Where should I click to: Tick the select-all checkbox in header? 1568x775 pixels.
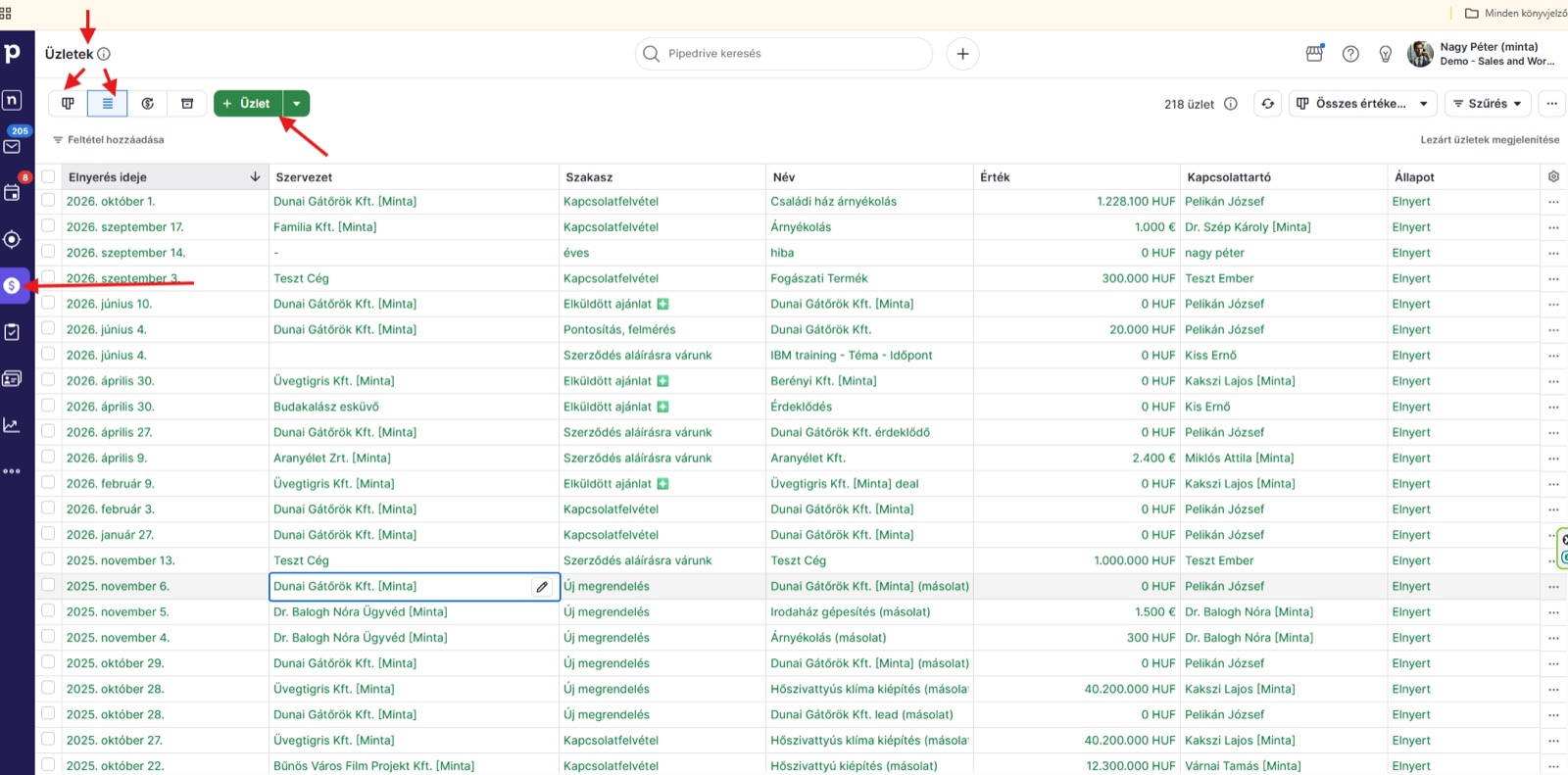(x=48, y=176)
